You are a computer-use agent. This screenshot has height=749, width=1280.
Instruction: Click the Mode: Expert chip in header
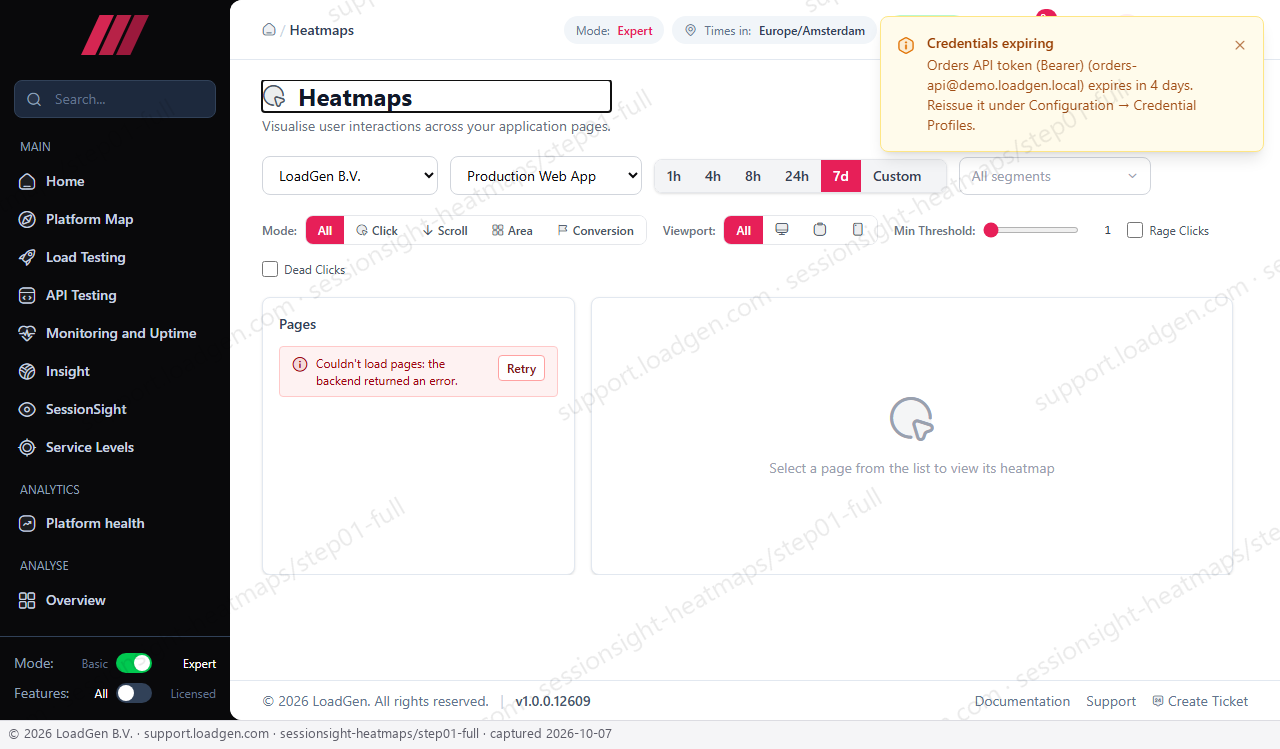point(614,31)
